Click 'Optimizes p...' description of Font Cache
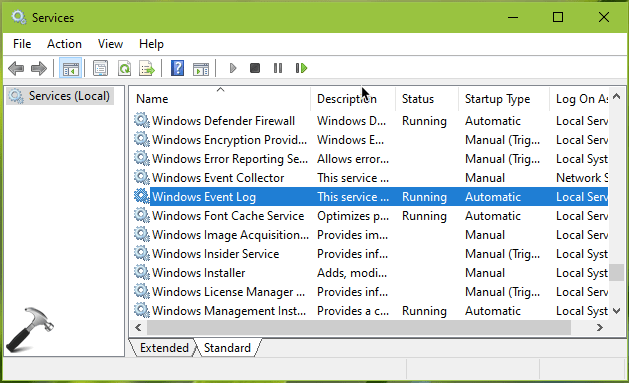 click(x=353, y=216)
